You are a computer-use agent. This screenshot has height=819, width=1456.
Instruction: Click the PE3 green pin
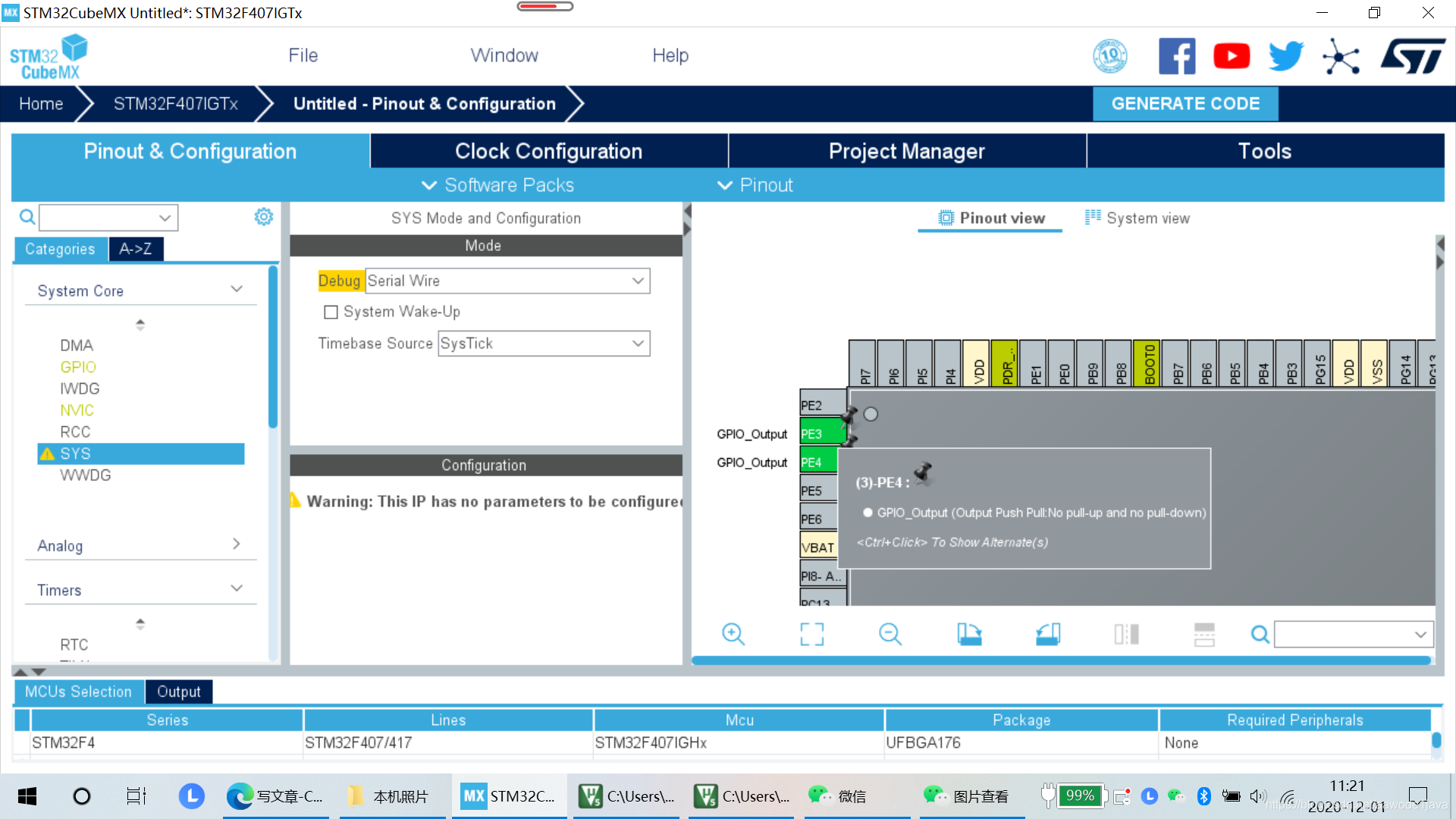pos(817,434)
